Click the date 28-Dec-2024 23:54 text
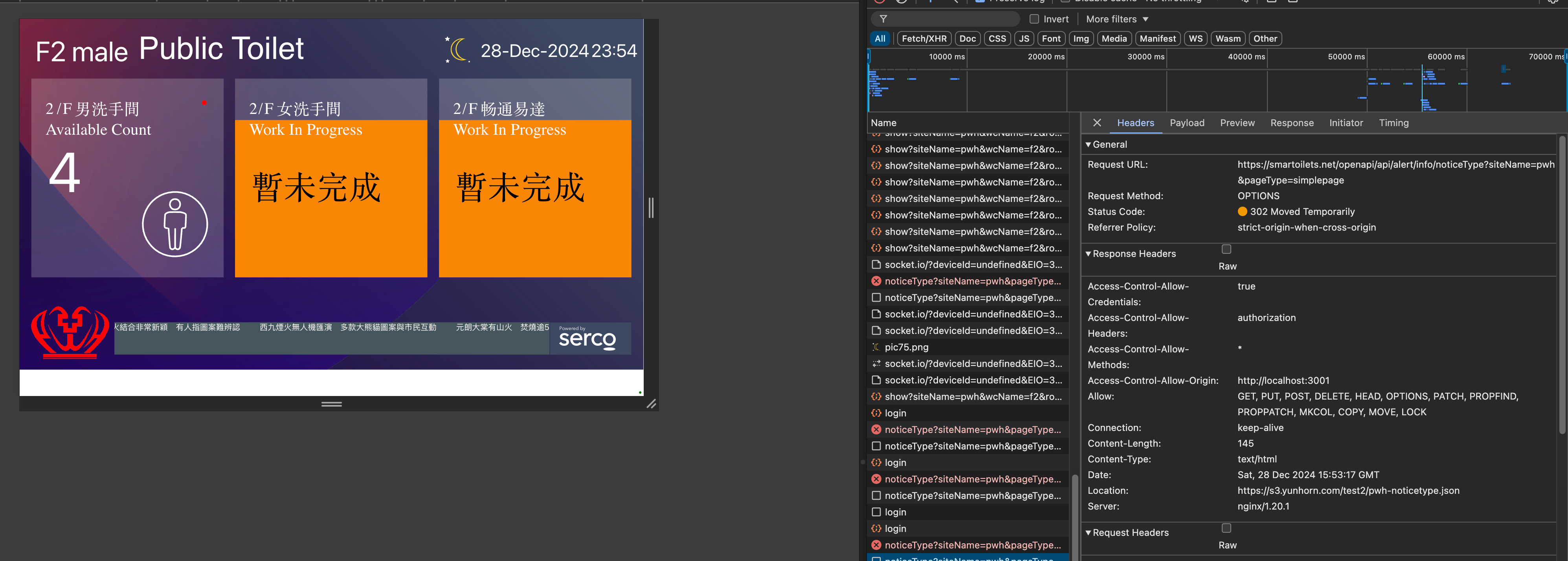The image size is (1568, 561). [x=559, y=51]
